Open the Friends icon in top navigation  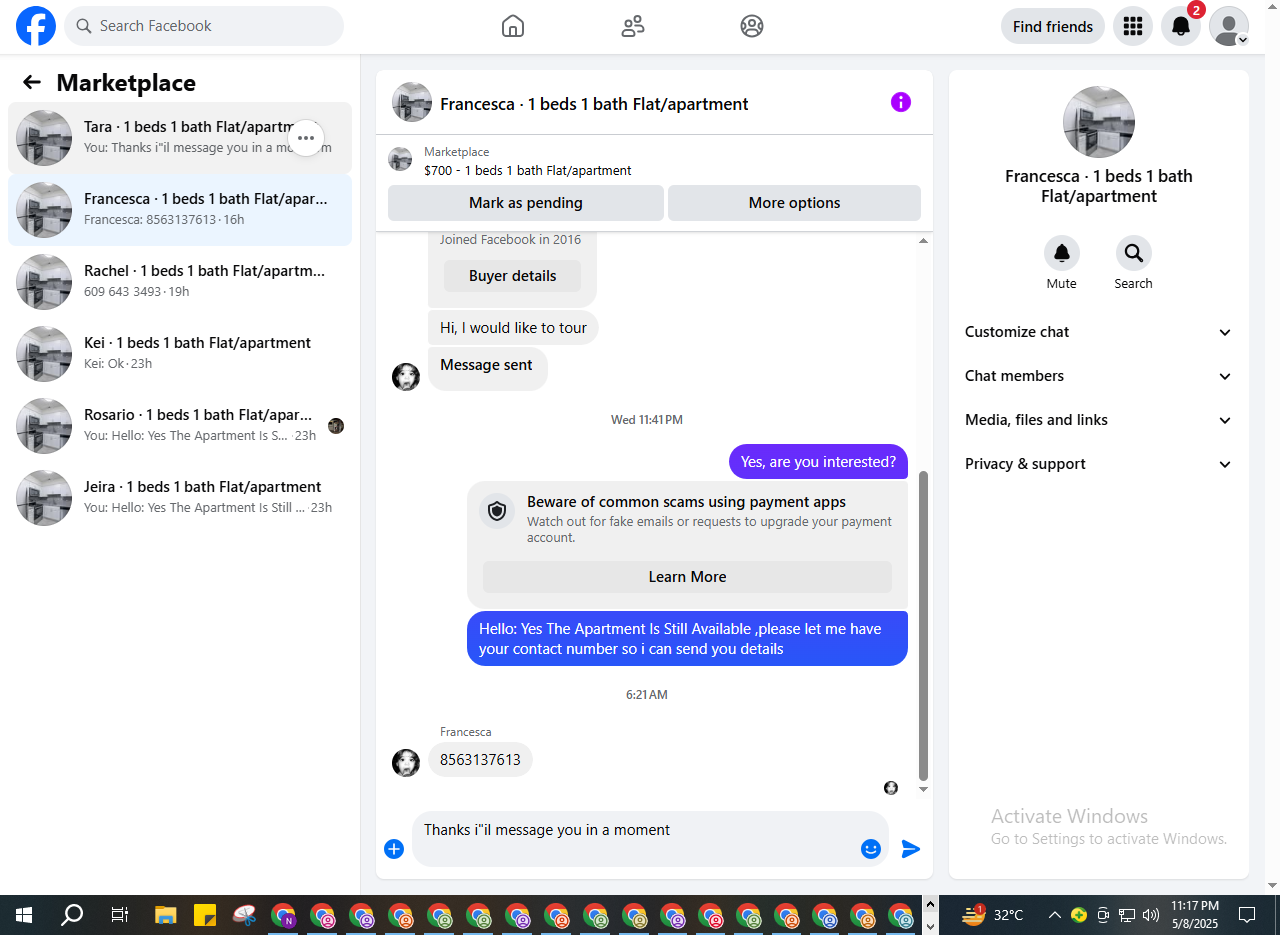coord(633,26)
